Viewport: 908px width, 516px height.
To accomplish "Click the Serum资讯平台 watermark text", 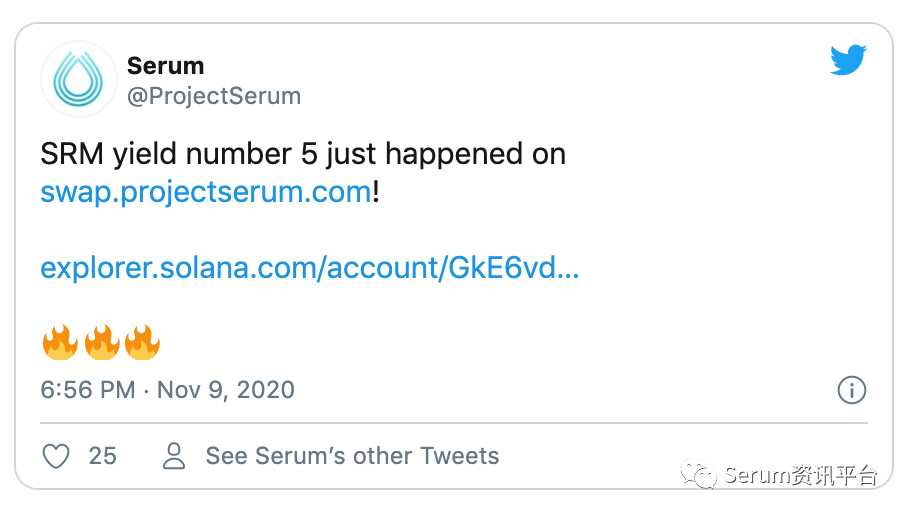I will click(801, 475).
